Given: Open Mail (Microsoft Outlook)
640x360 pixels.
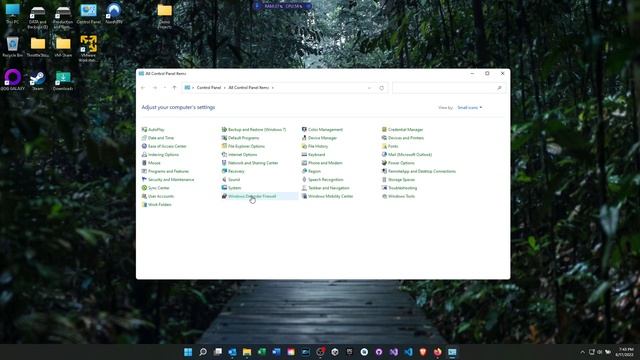Looking at the screenshot, I should 407,155.
